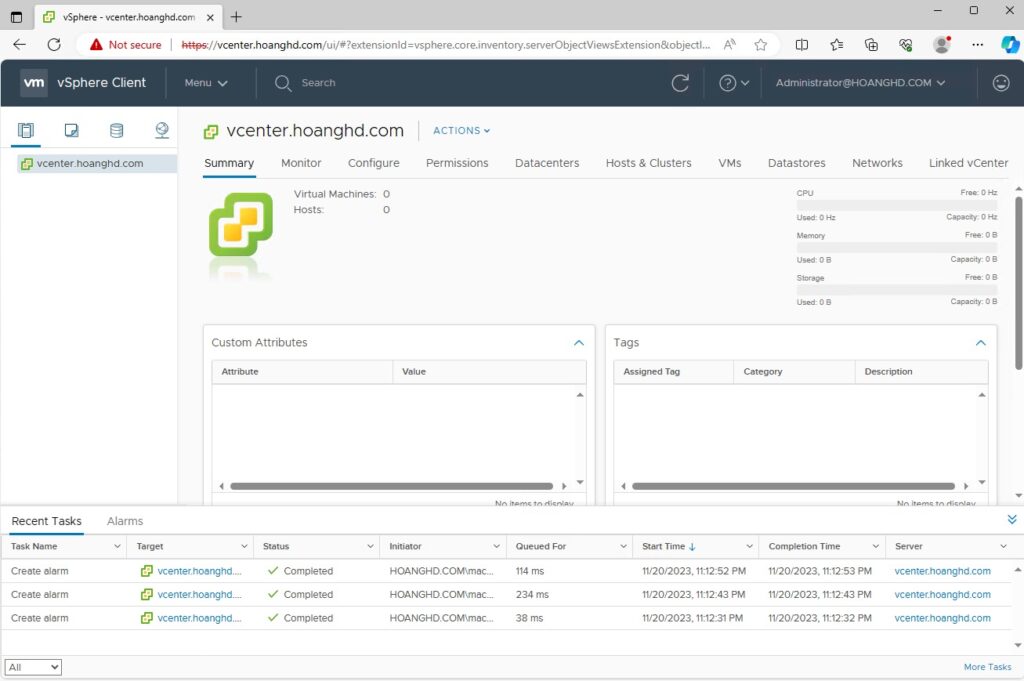Go back in the browser

(20, 44)
